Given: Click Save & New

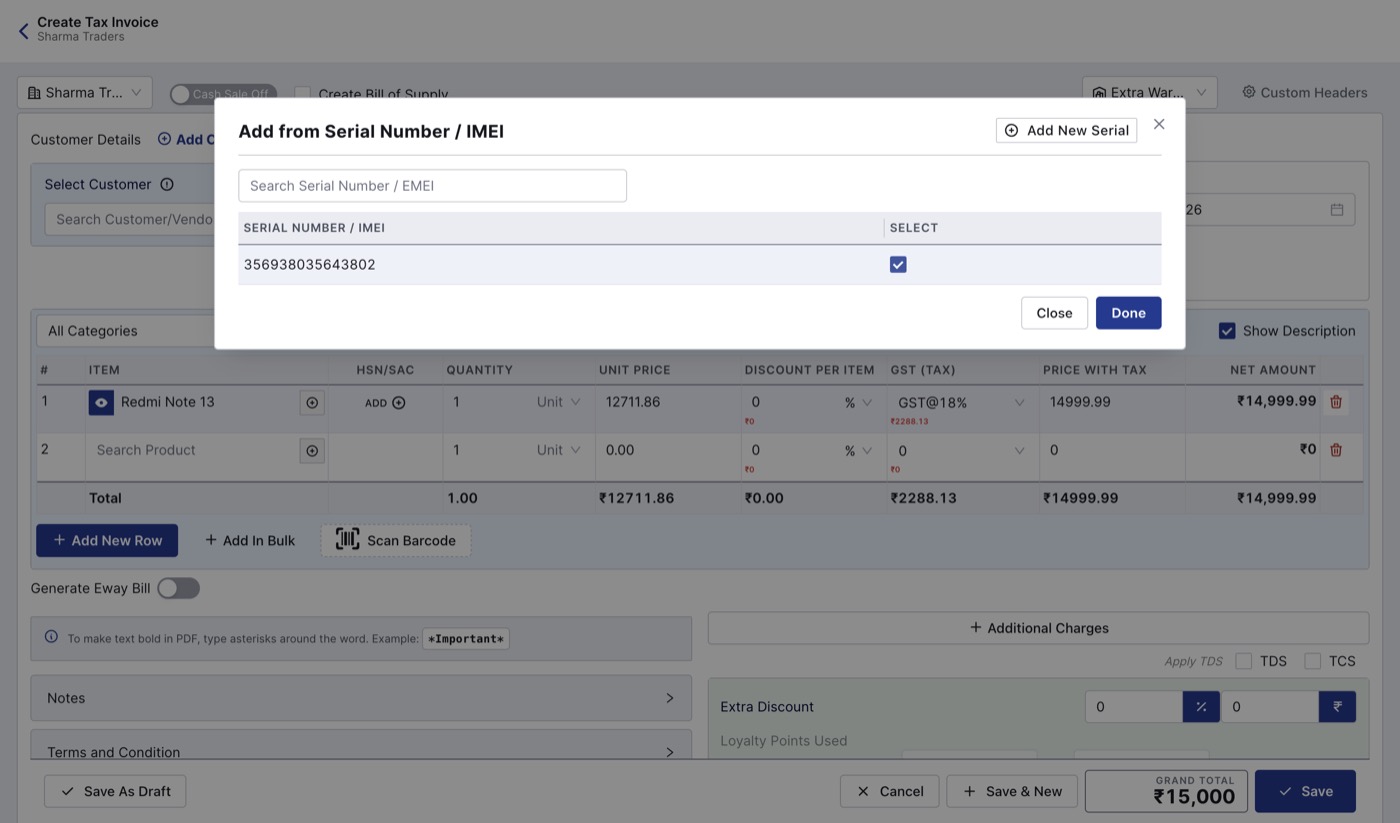Looking at the screenshot, I should 1012,791.
